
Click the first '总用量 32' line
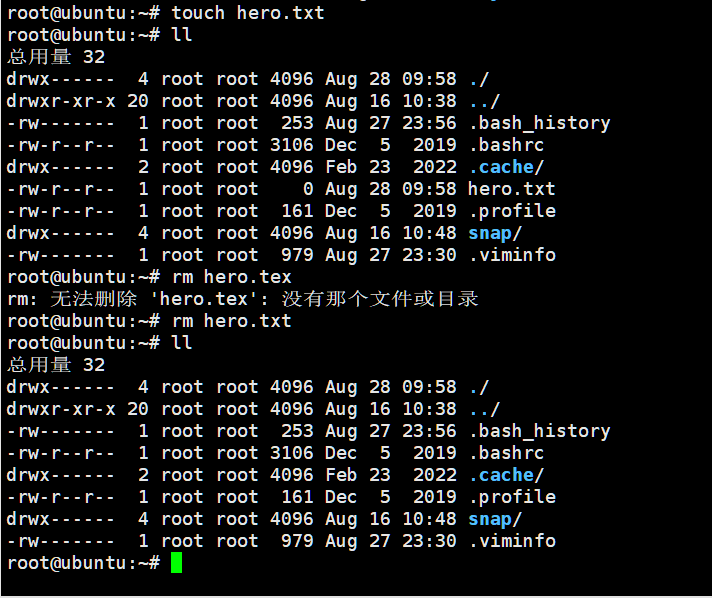coord(56,57)
